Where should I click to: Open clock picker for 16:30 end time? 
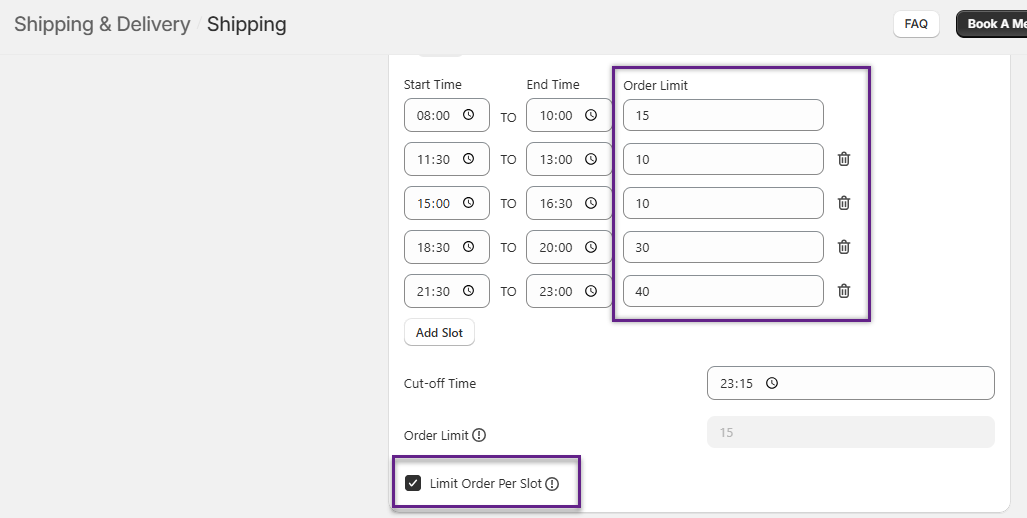[591, 203]
